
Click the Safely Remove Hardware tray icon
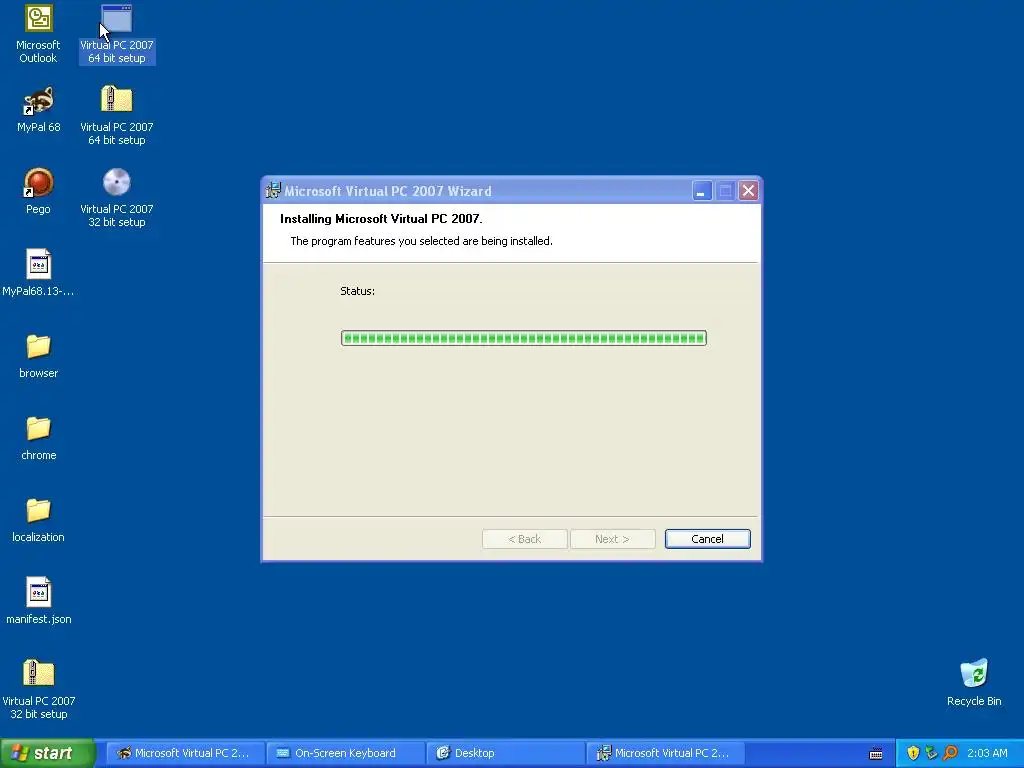click(x=931, y=753)
